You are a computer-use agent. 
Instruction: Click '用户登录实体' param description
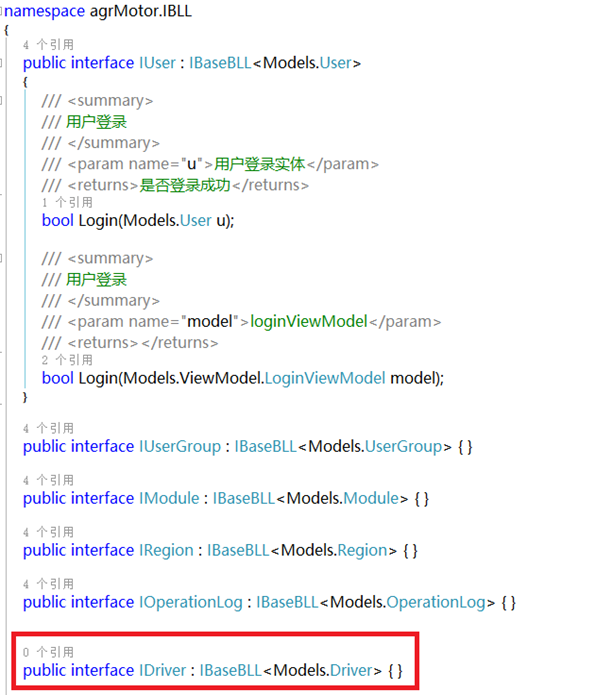260,164
